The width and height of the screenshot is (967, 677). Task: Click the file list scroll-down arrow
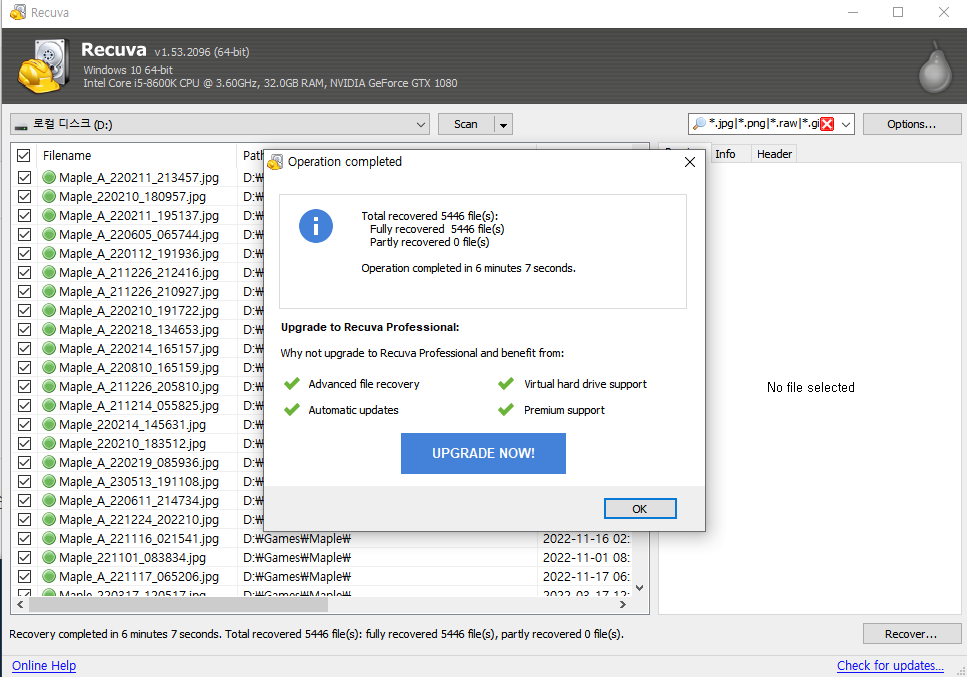(x=640, y=588)
